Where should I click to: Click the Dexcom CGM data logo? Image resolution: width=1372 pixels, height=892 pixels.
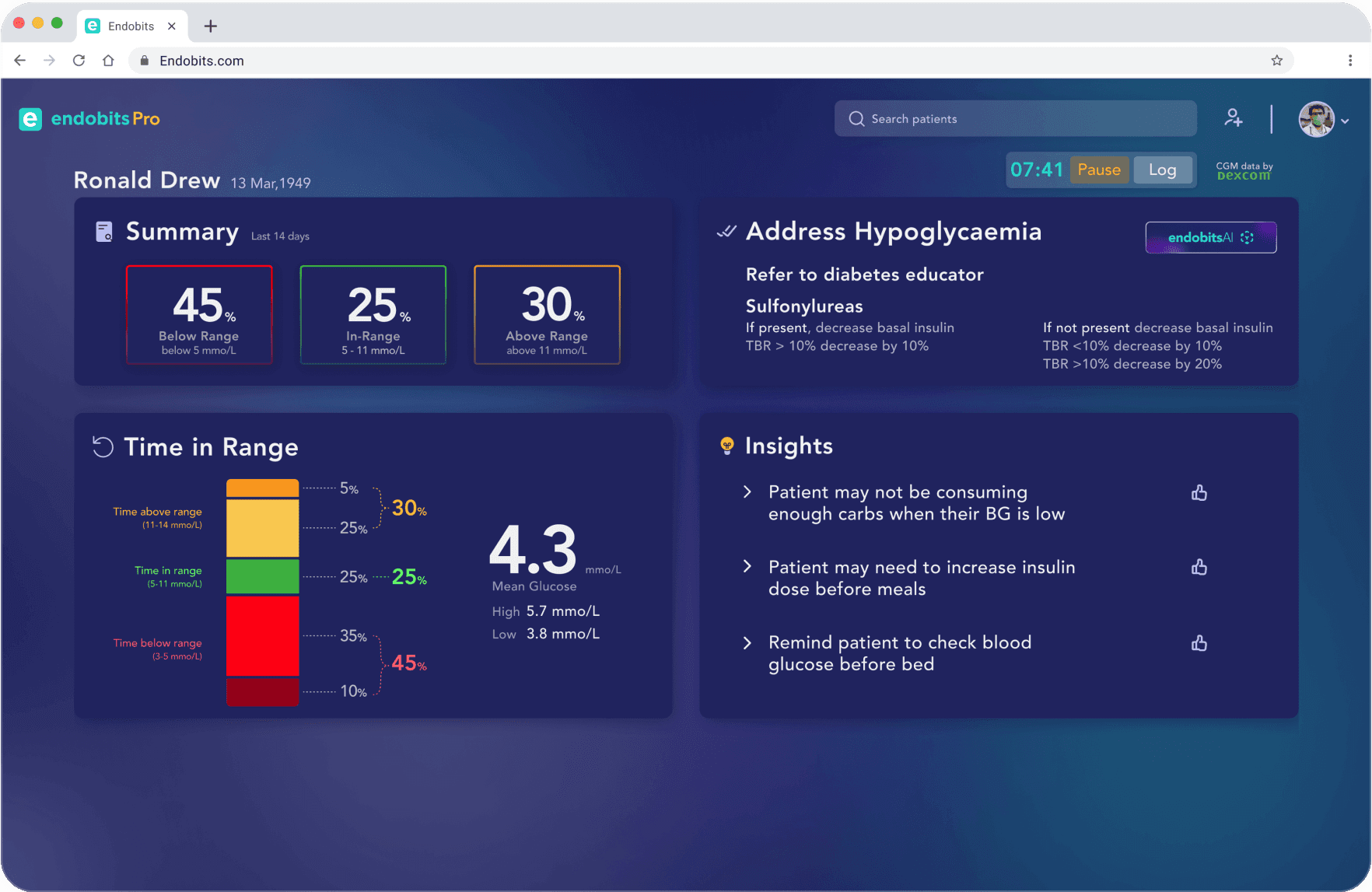point(1244,170)
